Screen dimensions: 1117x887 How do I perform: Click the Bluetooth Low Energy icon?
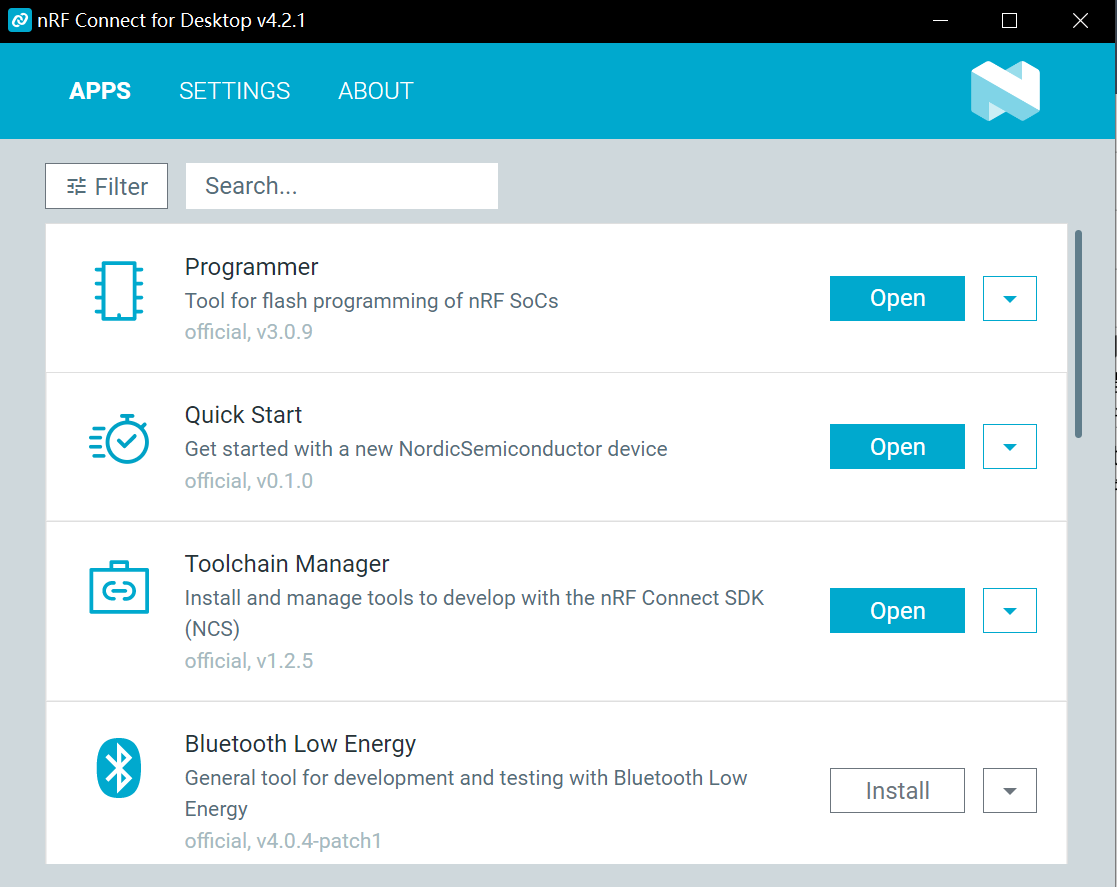point(119,767)
